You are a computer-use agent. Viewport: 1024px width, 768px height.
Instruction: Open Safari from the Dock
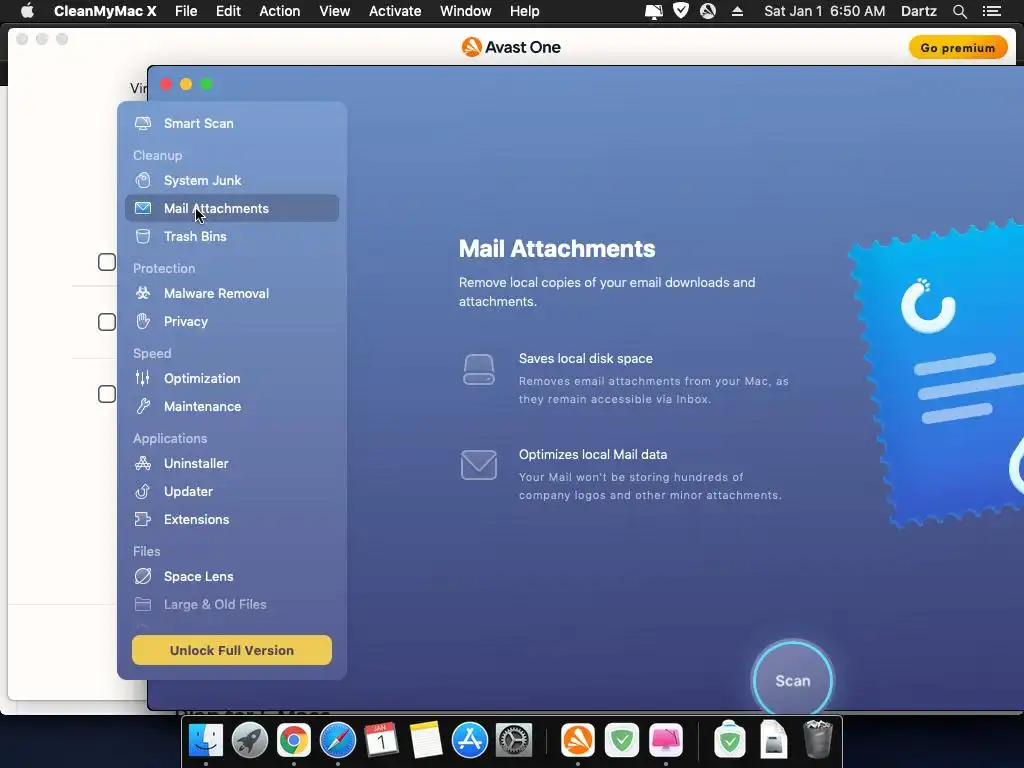tap(338, 741)
